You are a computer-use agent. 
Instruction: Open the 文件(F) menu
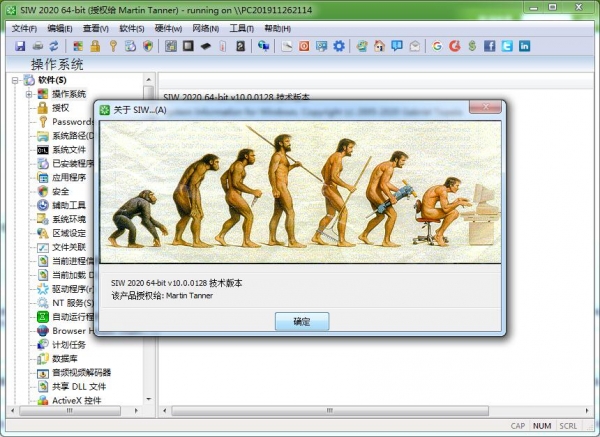pos(24,29)
